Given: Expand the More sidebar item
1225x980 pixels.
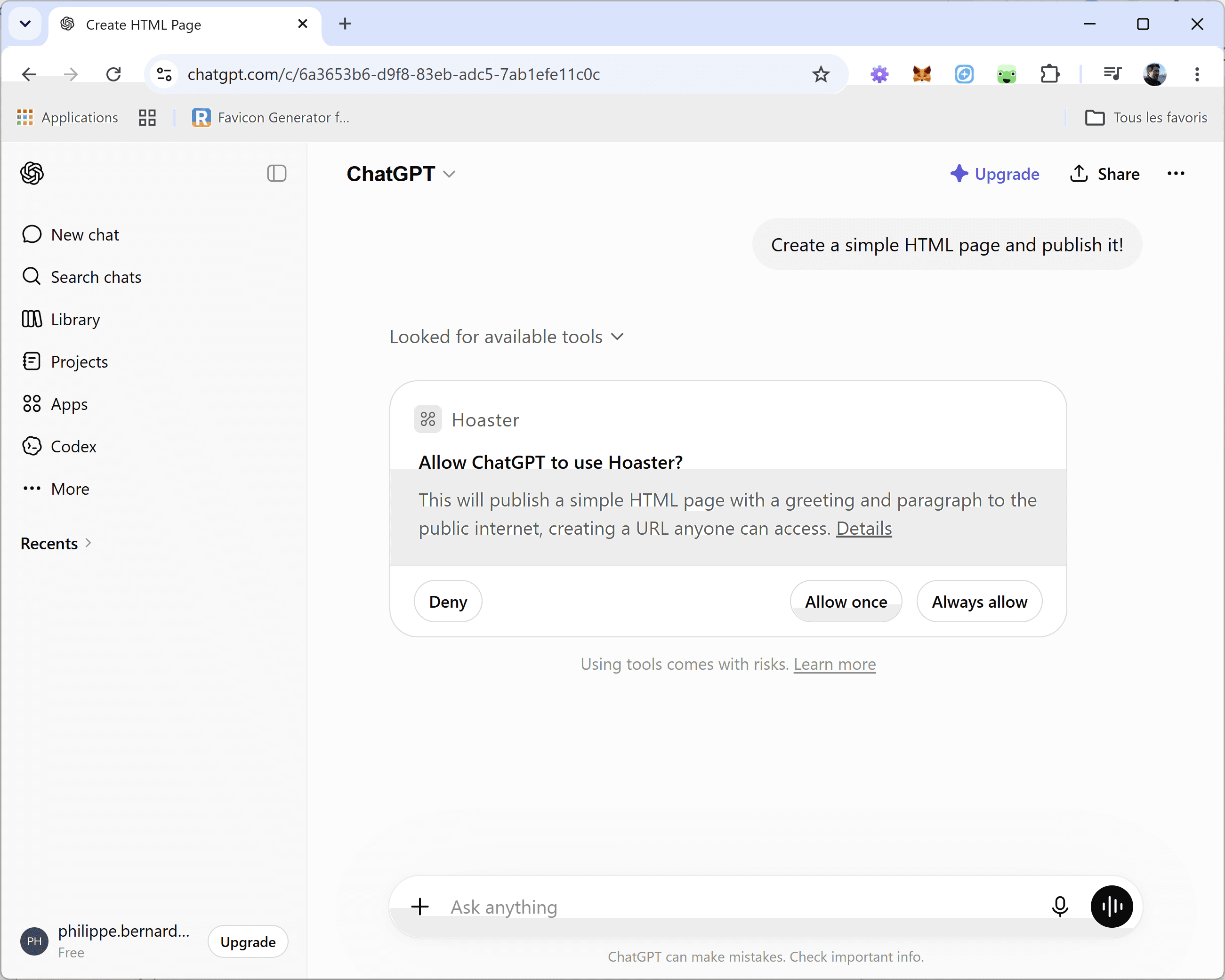Looking at the screenshot, I should (56, 489).
